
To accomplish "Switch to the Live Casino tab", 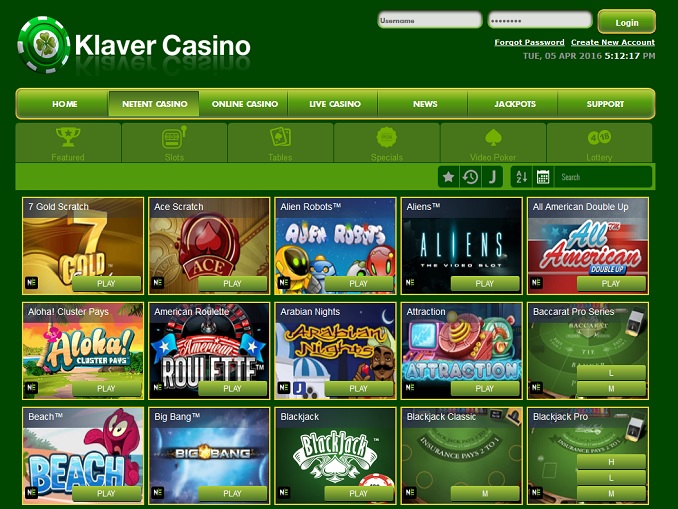I will click(335, 104).
